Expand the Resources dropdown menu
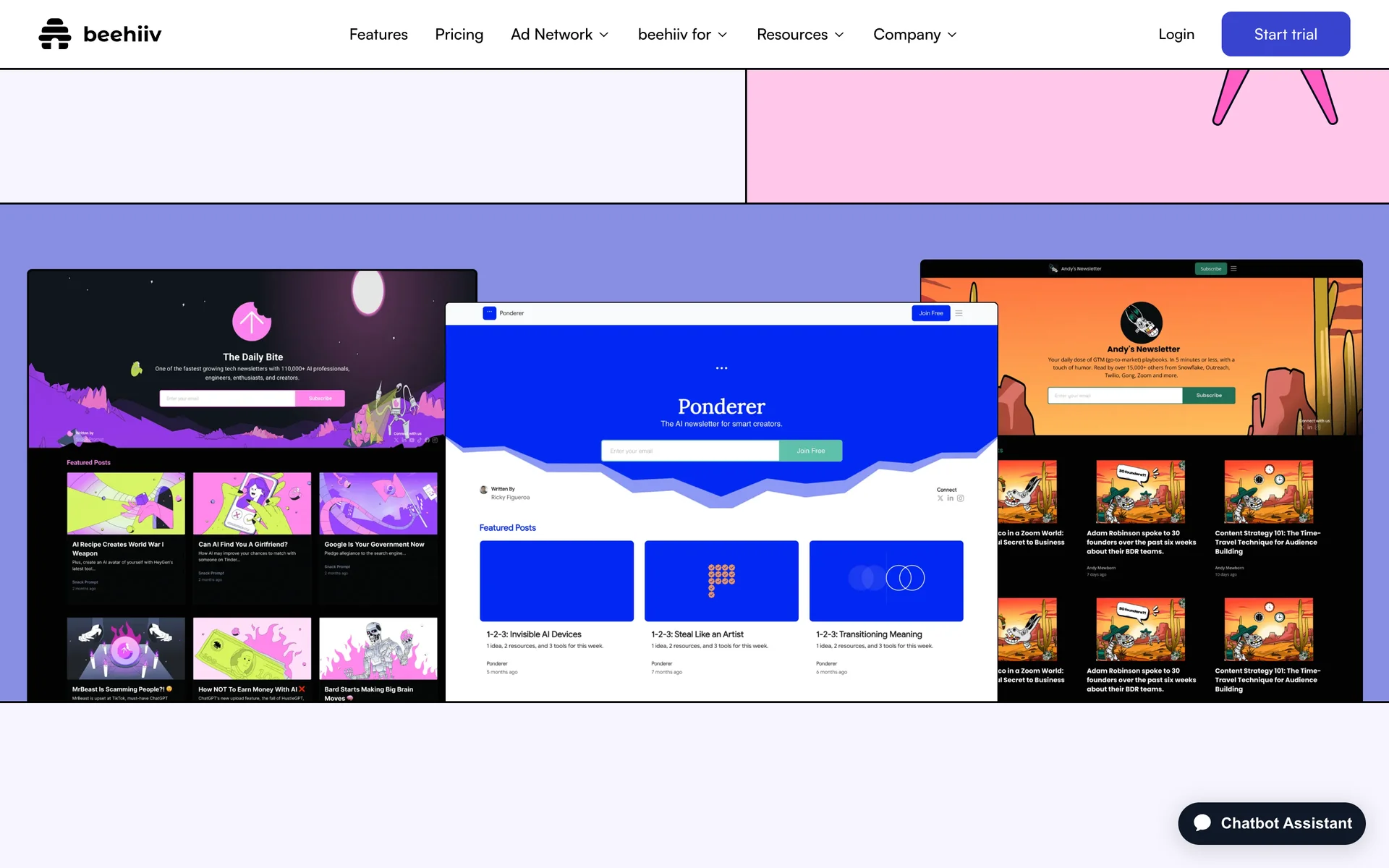Image resolution: width=1389 pixels, height=868 pixels. (799, 34)
